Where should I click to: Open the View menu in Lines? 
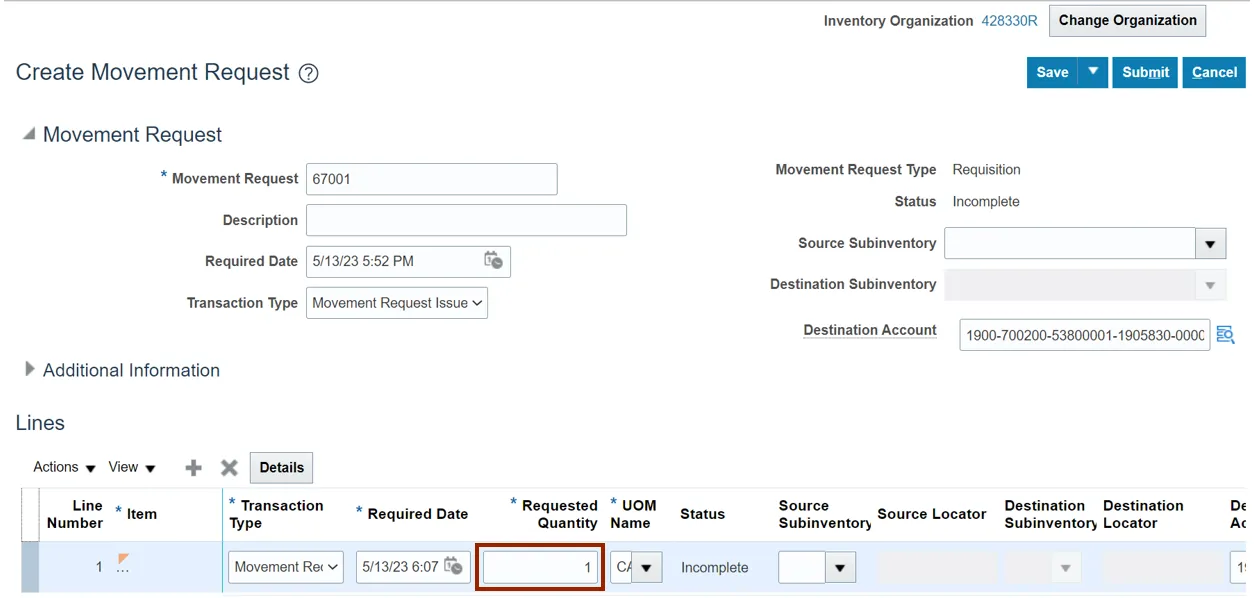coord(132,467)
